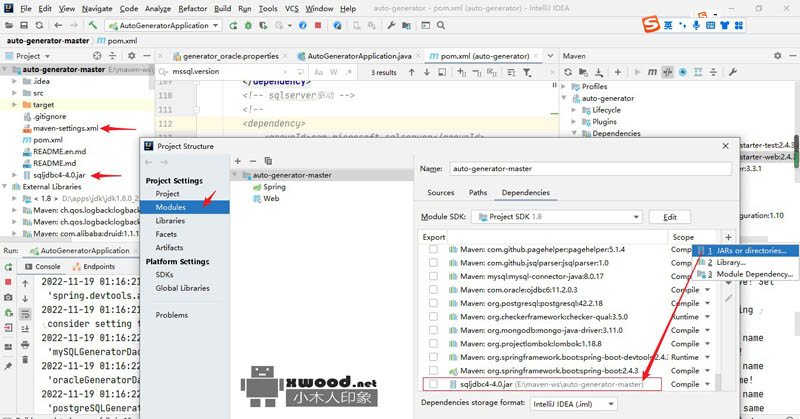Click Maven Add Project plus icon
Image resolution: width=800 pixels, height=419 pixels.
[617, 72]
